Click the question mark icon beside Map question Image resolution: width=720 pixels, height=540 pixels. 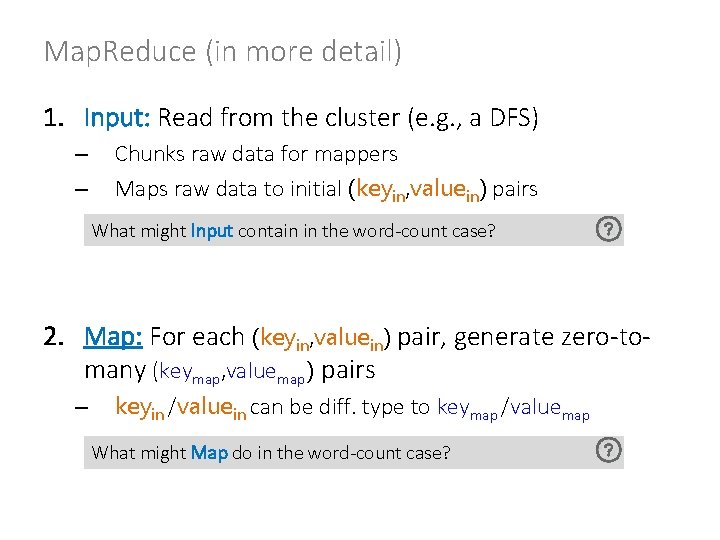[x=608, y=450]
